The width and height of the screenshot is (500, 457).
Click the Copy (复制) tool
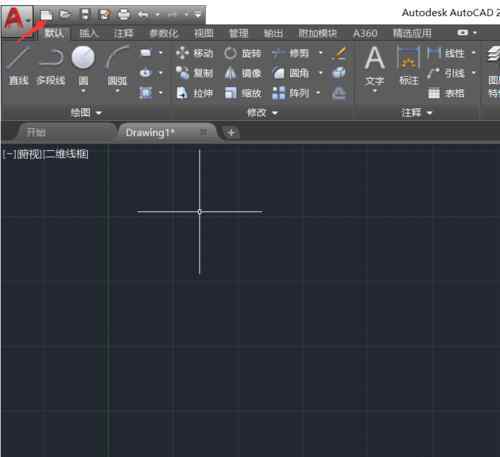click(195, 73)
